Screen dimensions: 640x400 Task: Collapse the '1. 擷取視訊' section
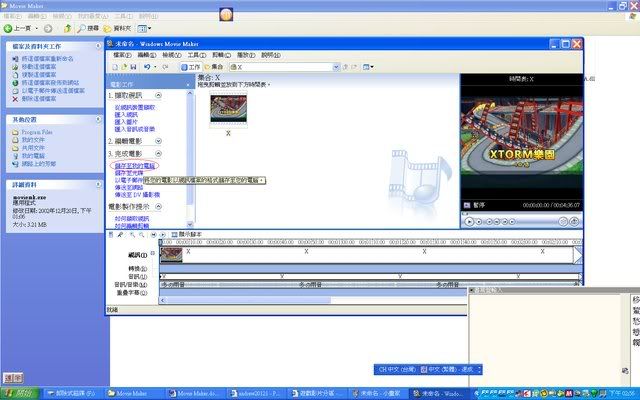[187, 96]
